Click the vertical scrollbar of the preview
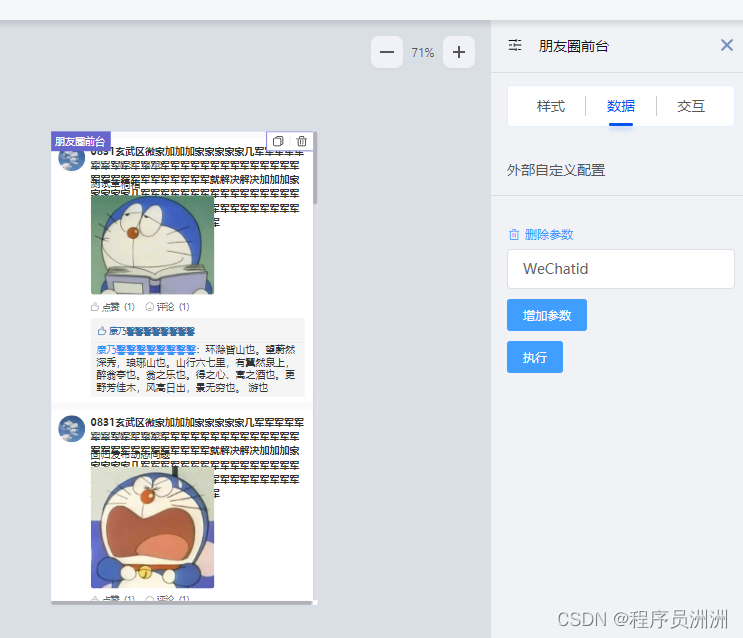 click(315, 168)
